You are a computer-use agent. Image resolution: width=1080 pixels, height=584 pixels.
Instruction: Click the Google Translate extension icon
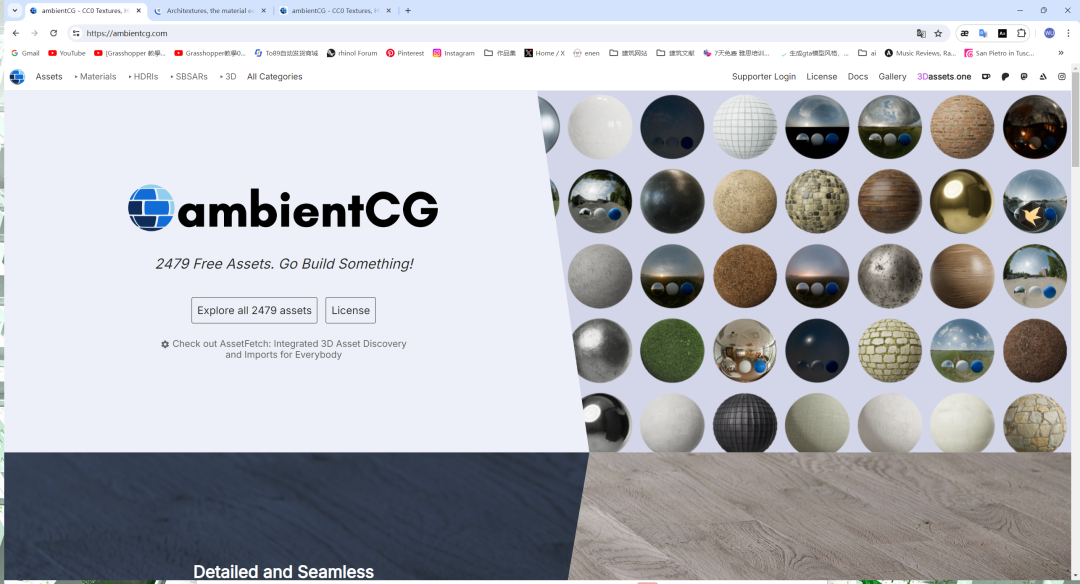pos(983,33)
